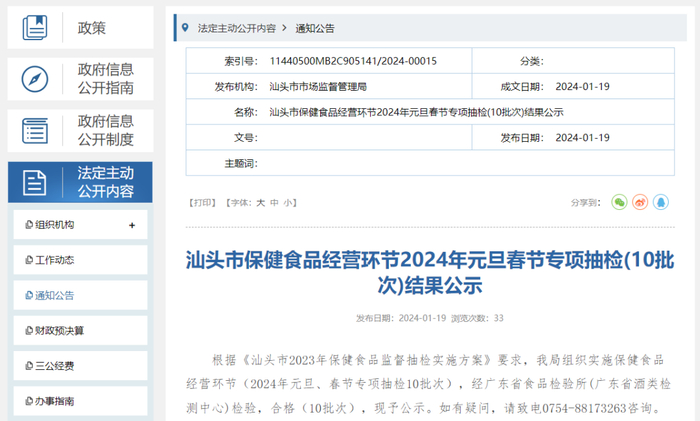Click index number 11440500MB2C905141/2024-00015
The image size is (700, 421).
point(353,61)
